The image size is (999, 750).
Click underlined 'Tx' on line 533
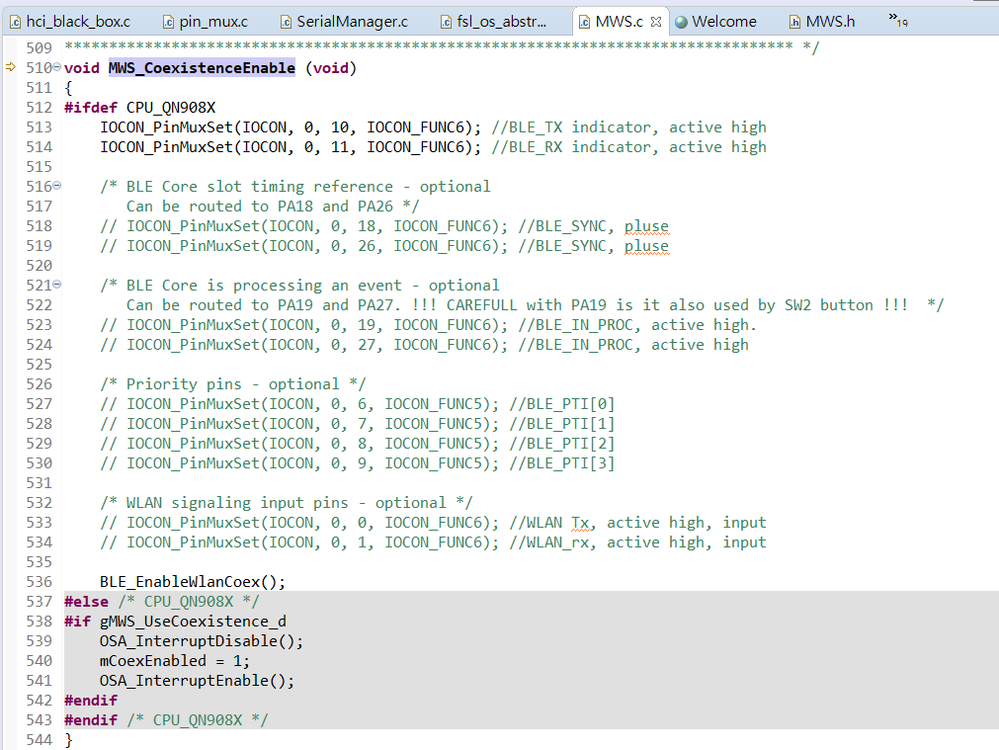(580, 523)
